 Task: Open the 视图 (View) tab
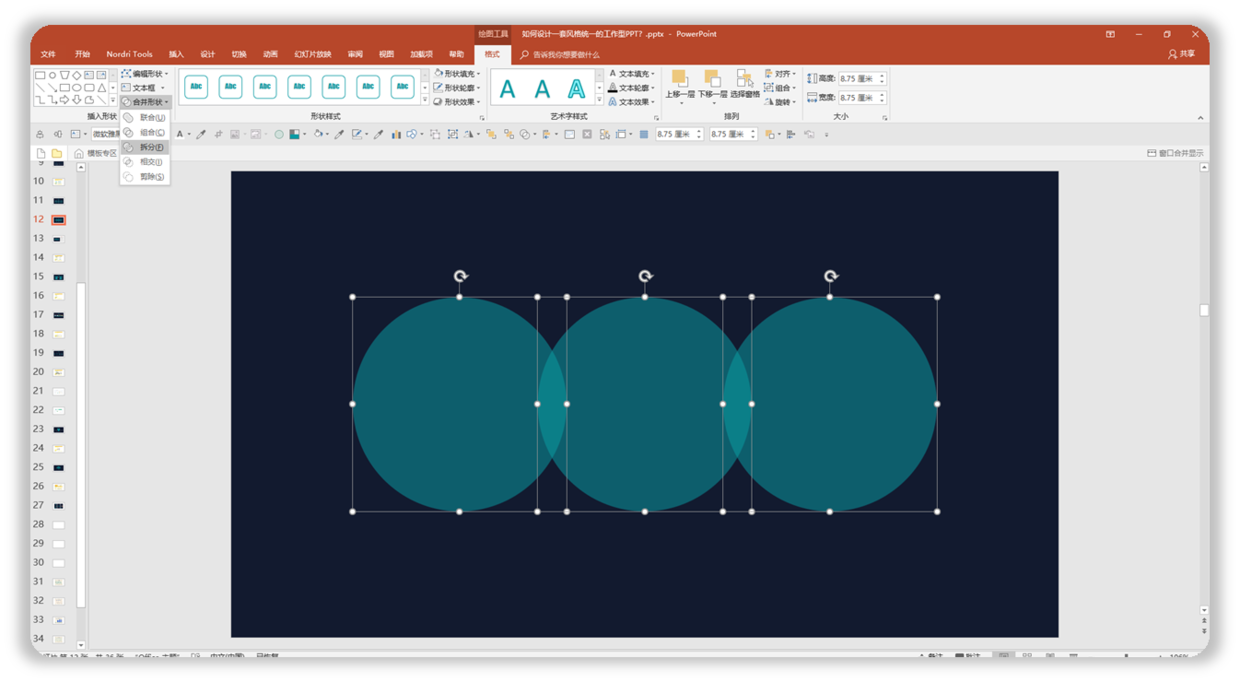386,54
